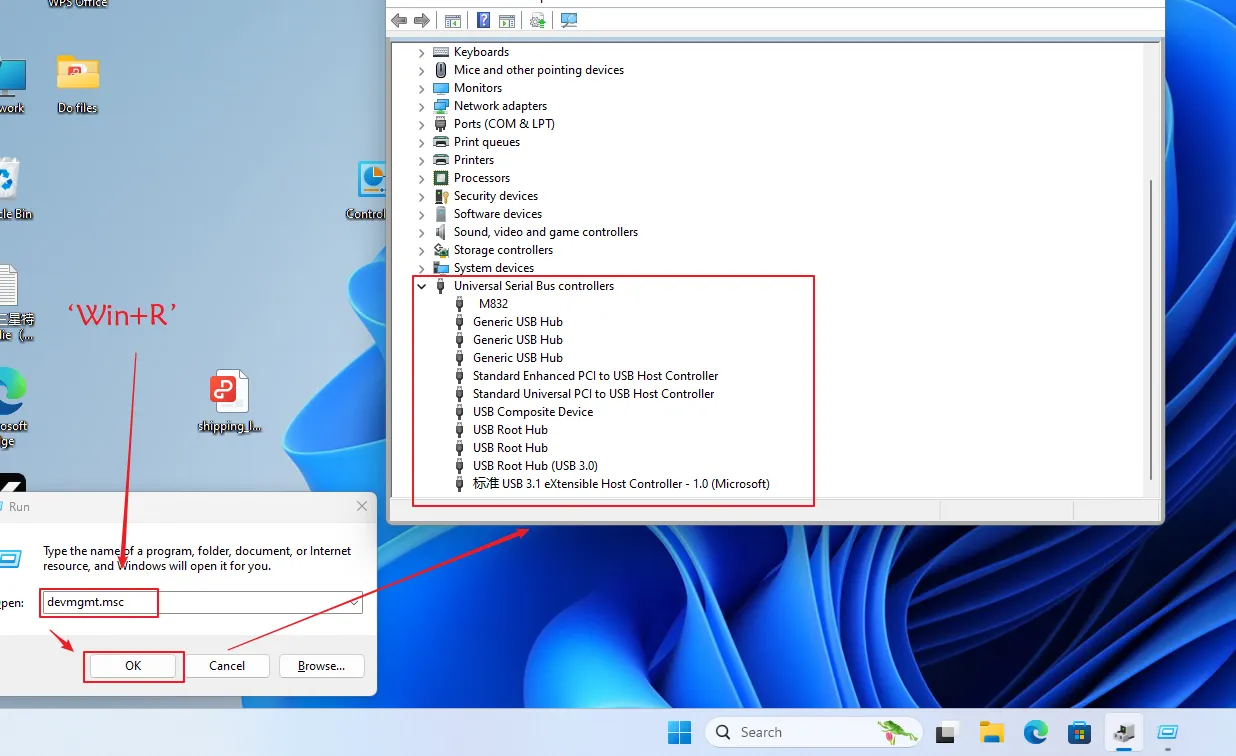Click the taskbar Search box
This screenshot has height=756, width=1236.
coord(813,733)
